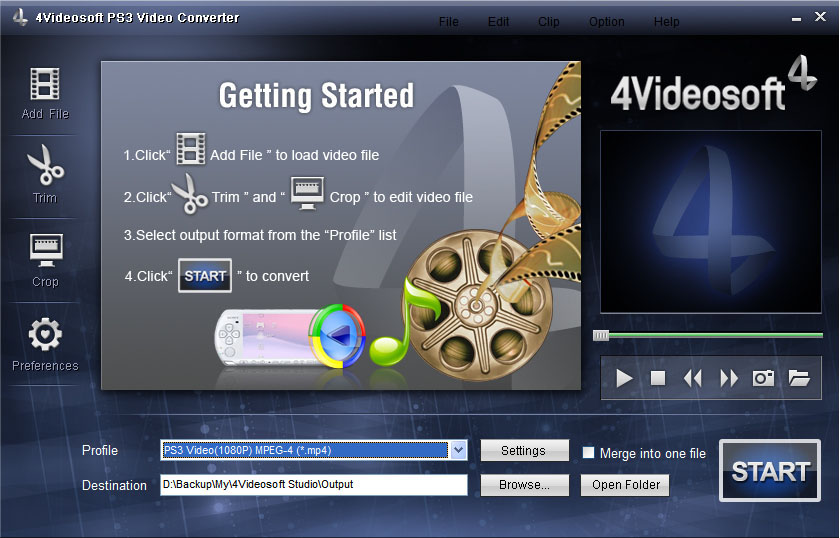Click monitor Crop icon in Getting Started step 2

pos(307,193)
